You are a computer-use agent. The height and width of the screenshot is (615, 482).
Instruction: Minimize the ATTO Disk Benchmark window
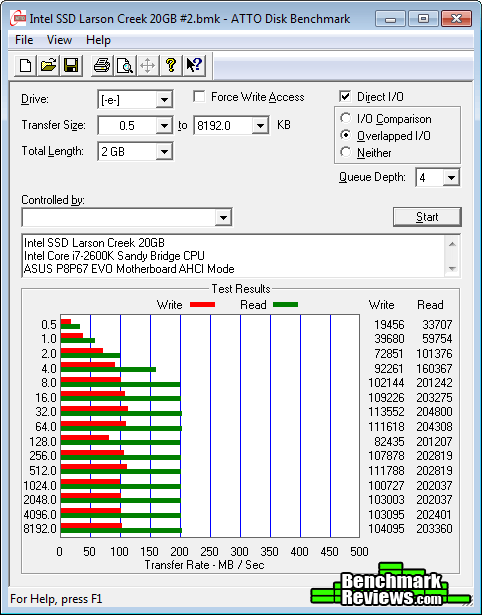click(x=390, y=18)
